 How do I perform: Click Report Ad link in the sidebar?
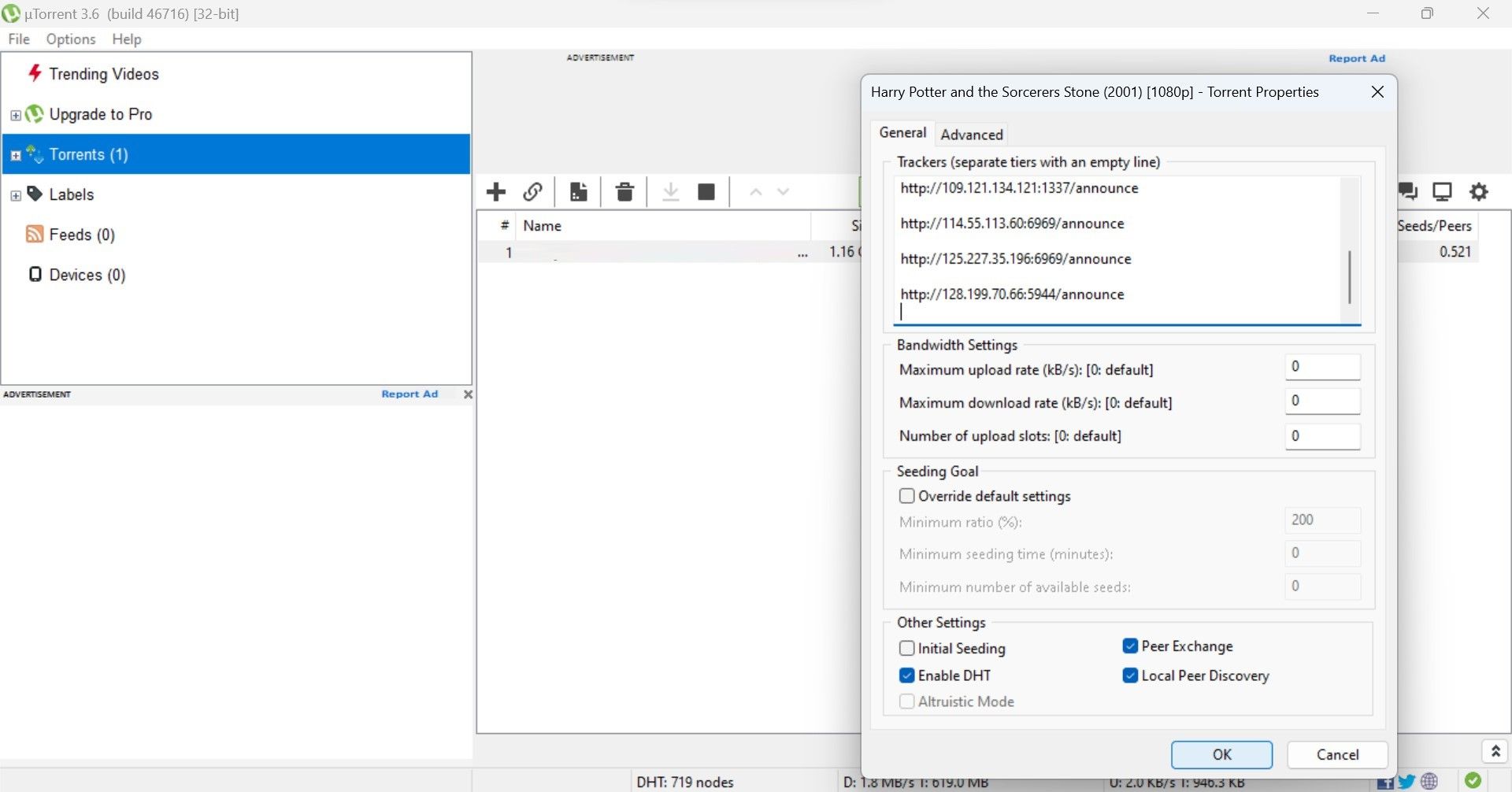pyautogui.click(x=409, y=394)
